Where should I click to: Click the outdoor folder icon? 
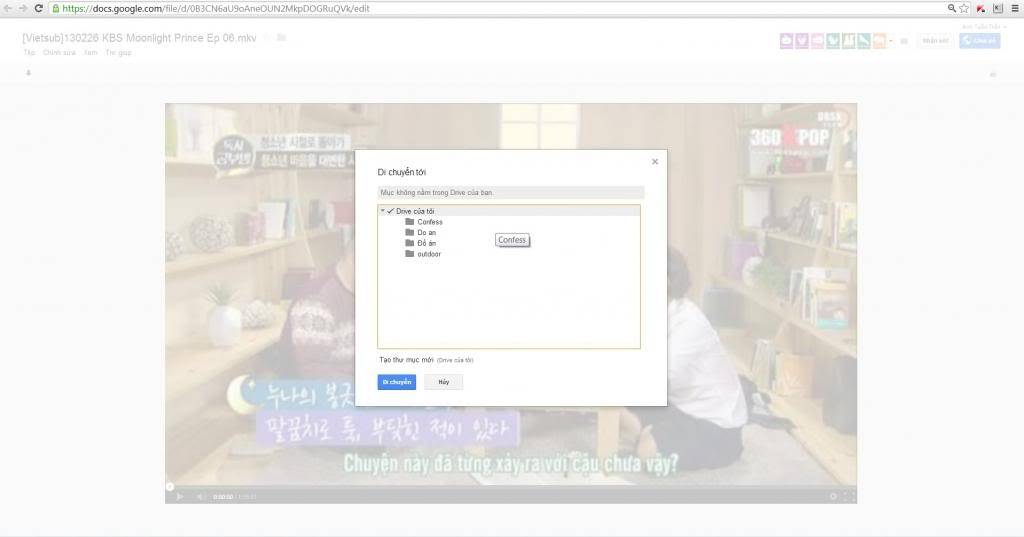click(x=409, y=253)
